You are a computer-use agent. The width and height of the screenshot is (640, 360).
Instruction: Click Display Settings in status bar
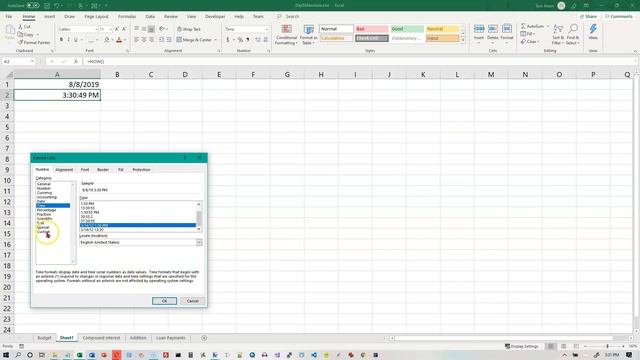click(522, 346)
